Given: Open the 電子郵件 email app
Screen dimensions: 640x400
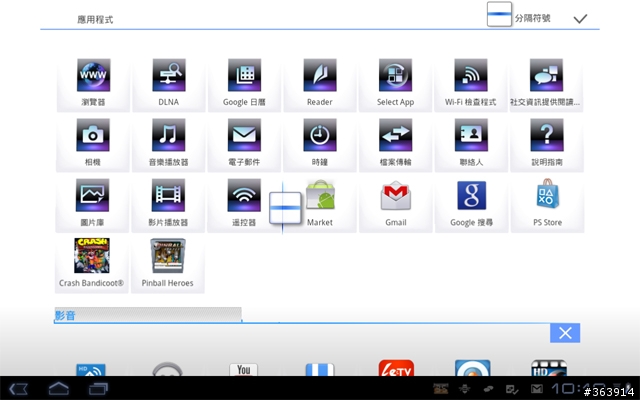Looking at the screenshot, I should (x=244, y=144).
